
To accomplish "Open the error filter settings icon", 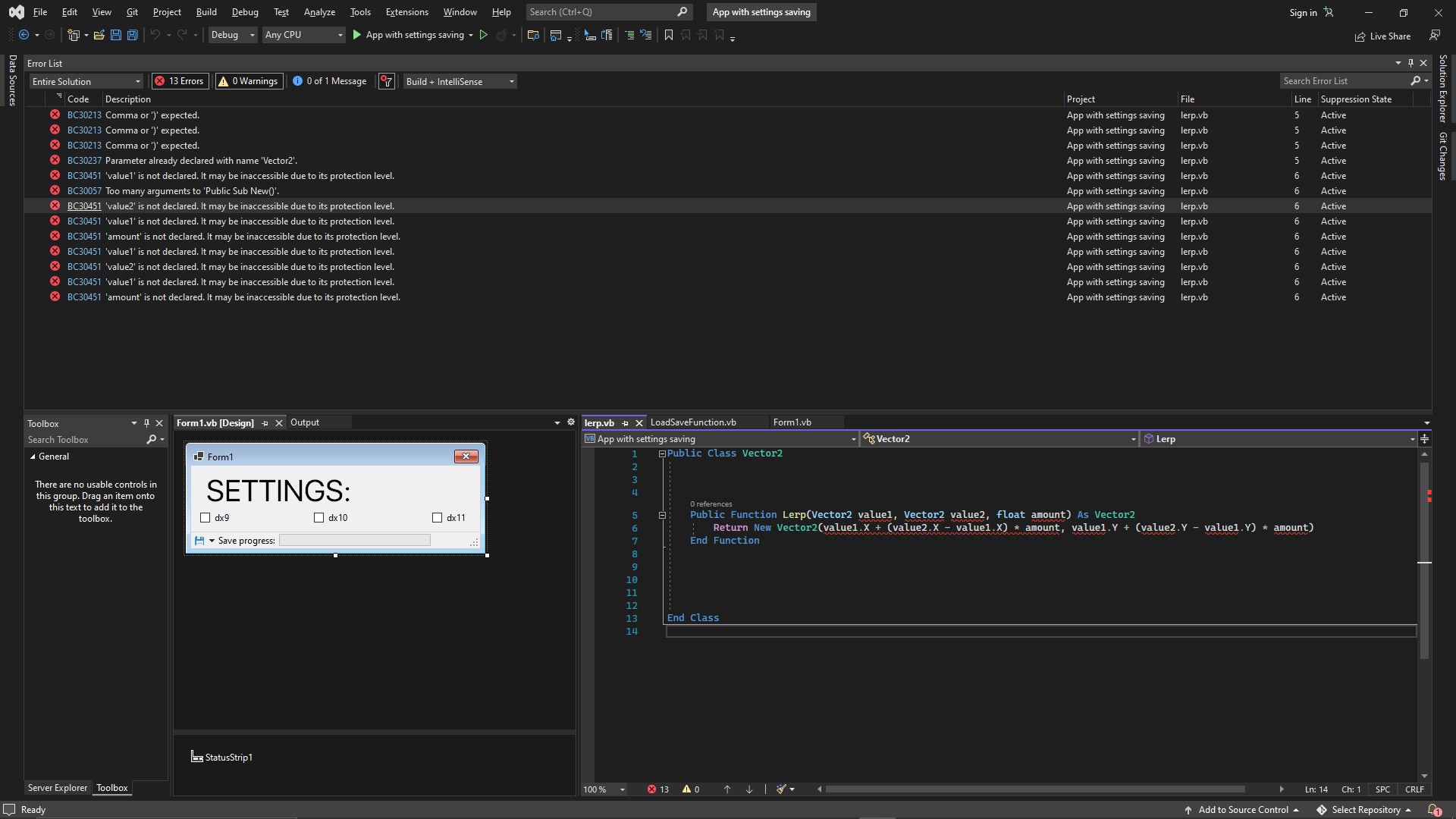I will tap(386, 81).
